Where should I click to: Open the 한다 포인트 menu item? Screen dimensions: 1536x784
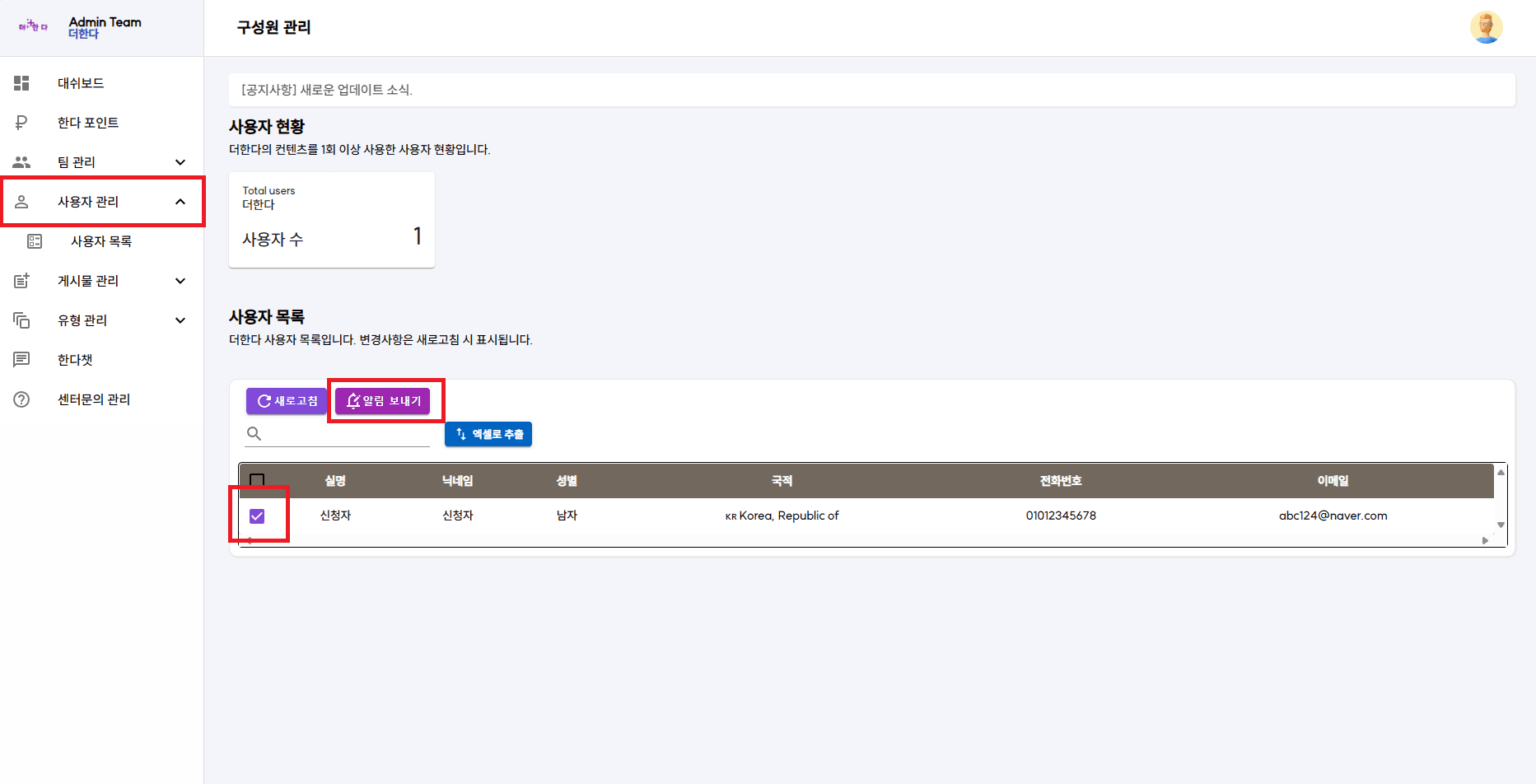coord(101,123)
